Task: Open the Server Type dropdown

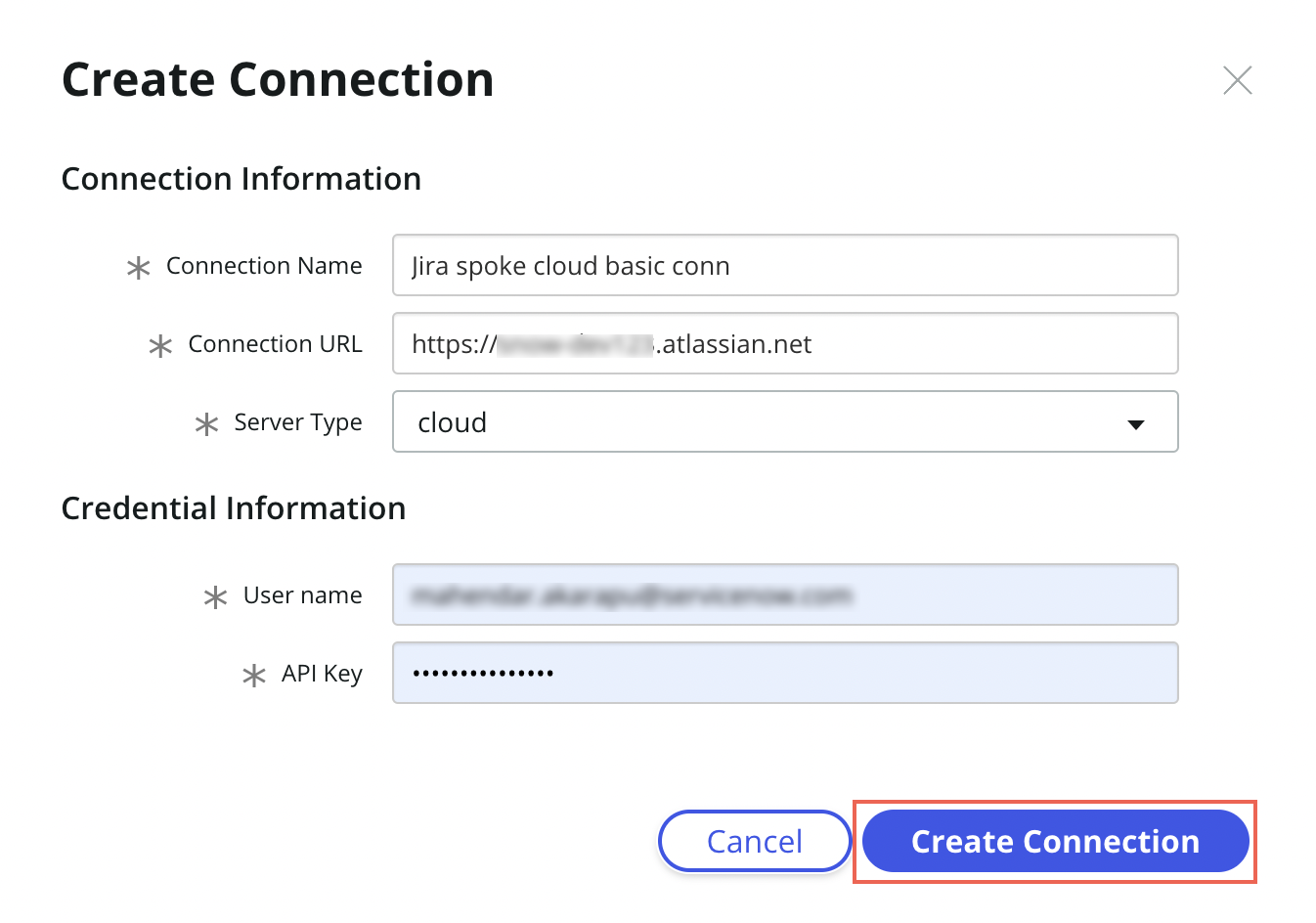Action: [x=785, y=421]
